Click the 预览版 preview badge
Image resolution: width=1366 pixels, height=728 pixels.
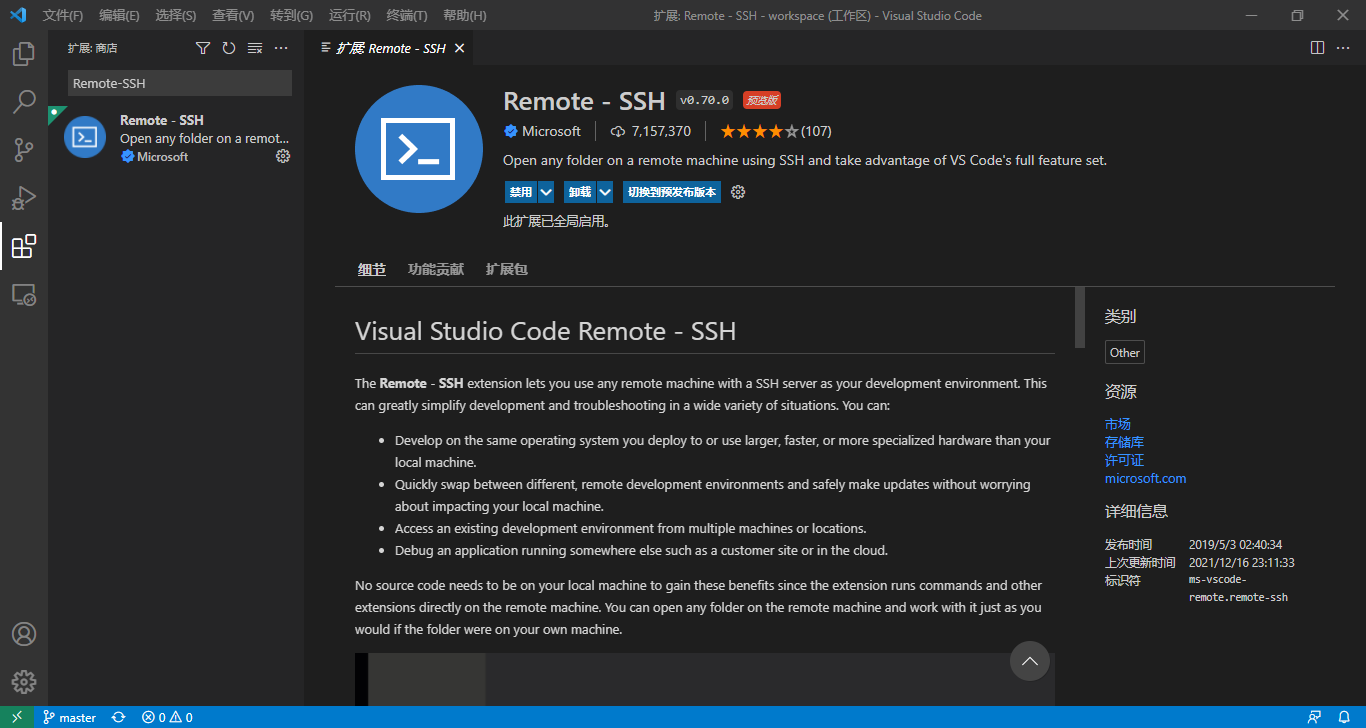point(762,100)
